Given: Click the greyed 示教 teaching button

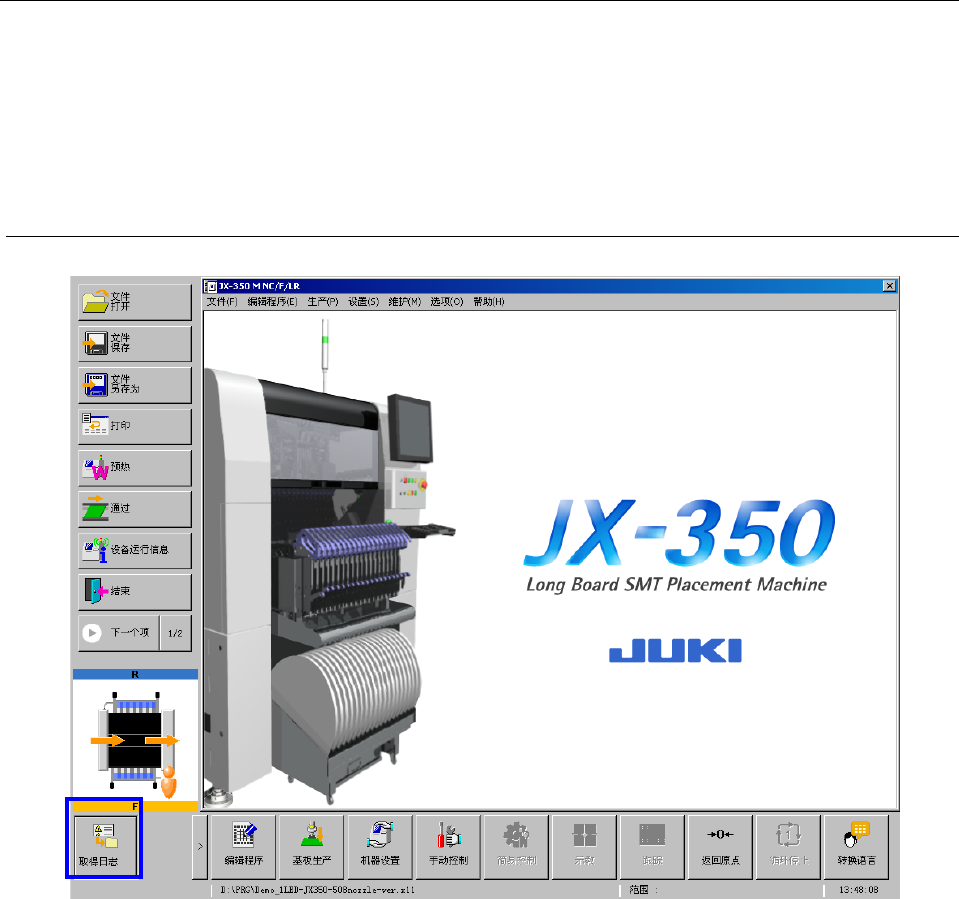Looking at the screenshot, I should (585, 846).
